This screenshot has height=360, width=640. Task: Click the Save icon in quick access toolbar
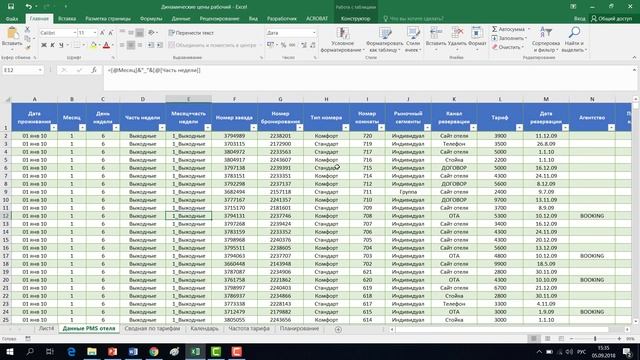[11, 7]
